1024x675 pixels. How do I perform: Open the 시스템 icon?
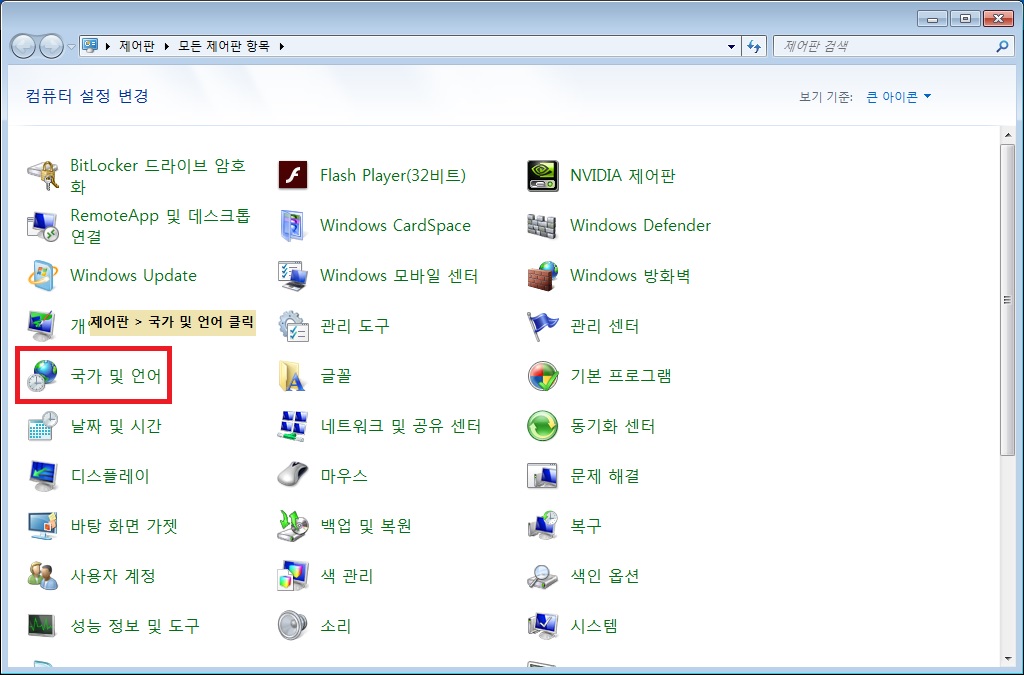[543, 626]
